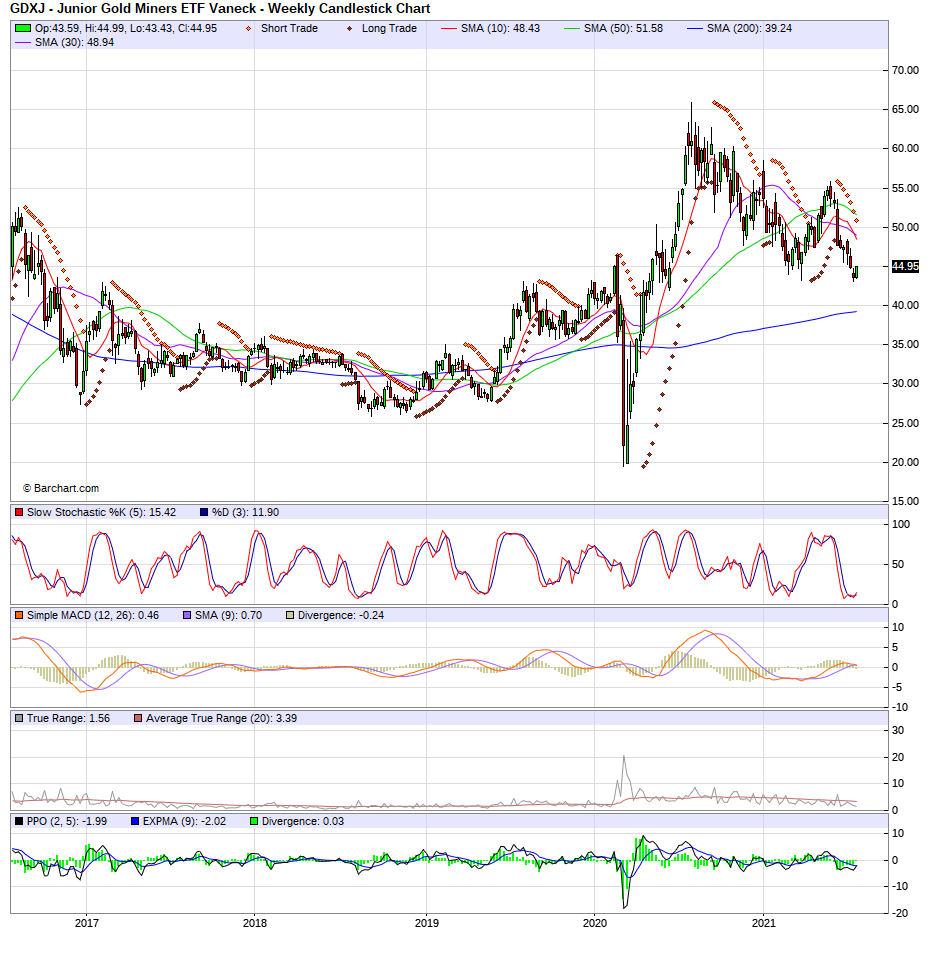Click the 'True Range: 1.56' label
930x954 pixels.
68,719
